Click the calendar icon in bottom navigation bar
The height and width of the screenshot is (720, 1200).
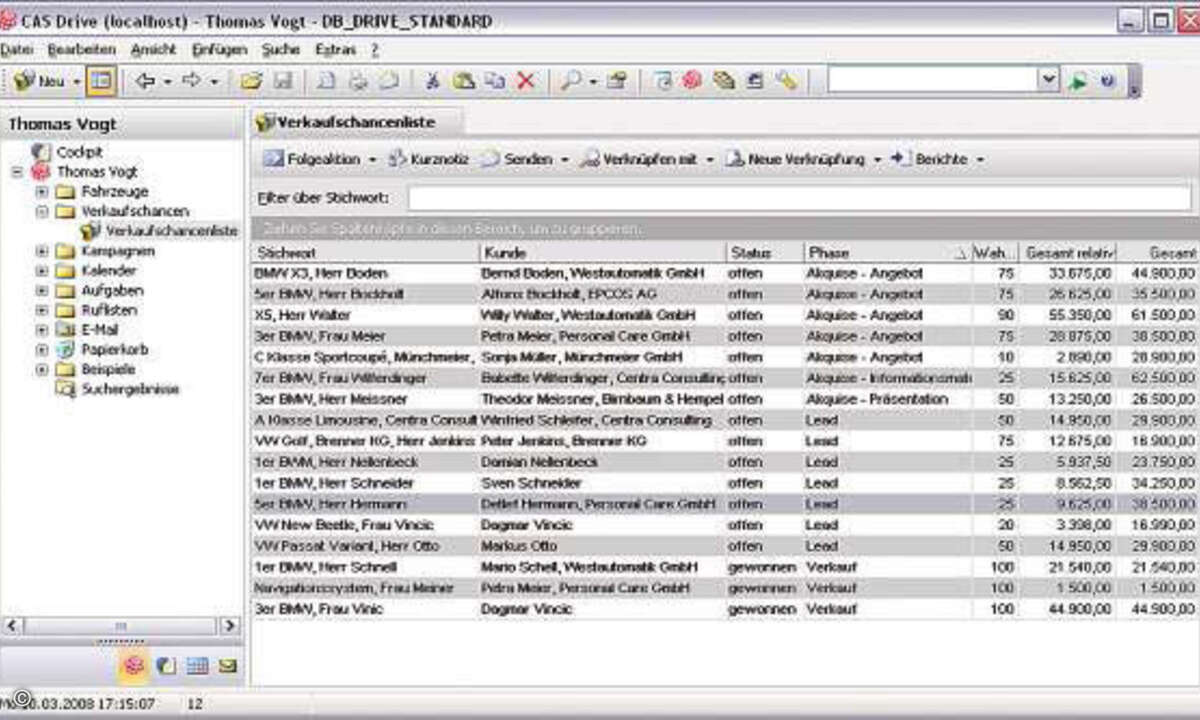click(198, 665)
